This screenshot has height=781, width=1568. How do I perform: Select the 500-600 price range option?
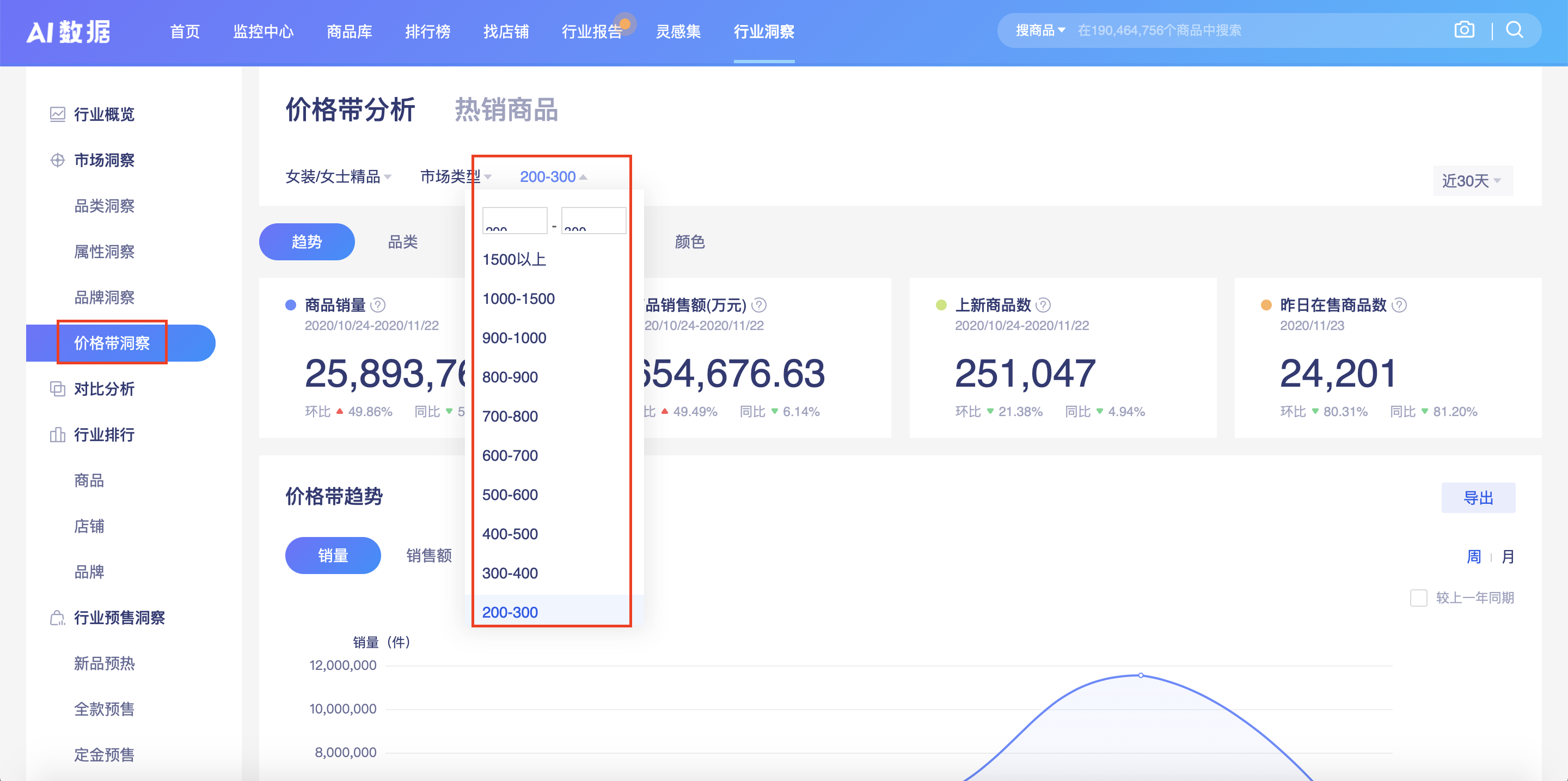click(510, 495)
